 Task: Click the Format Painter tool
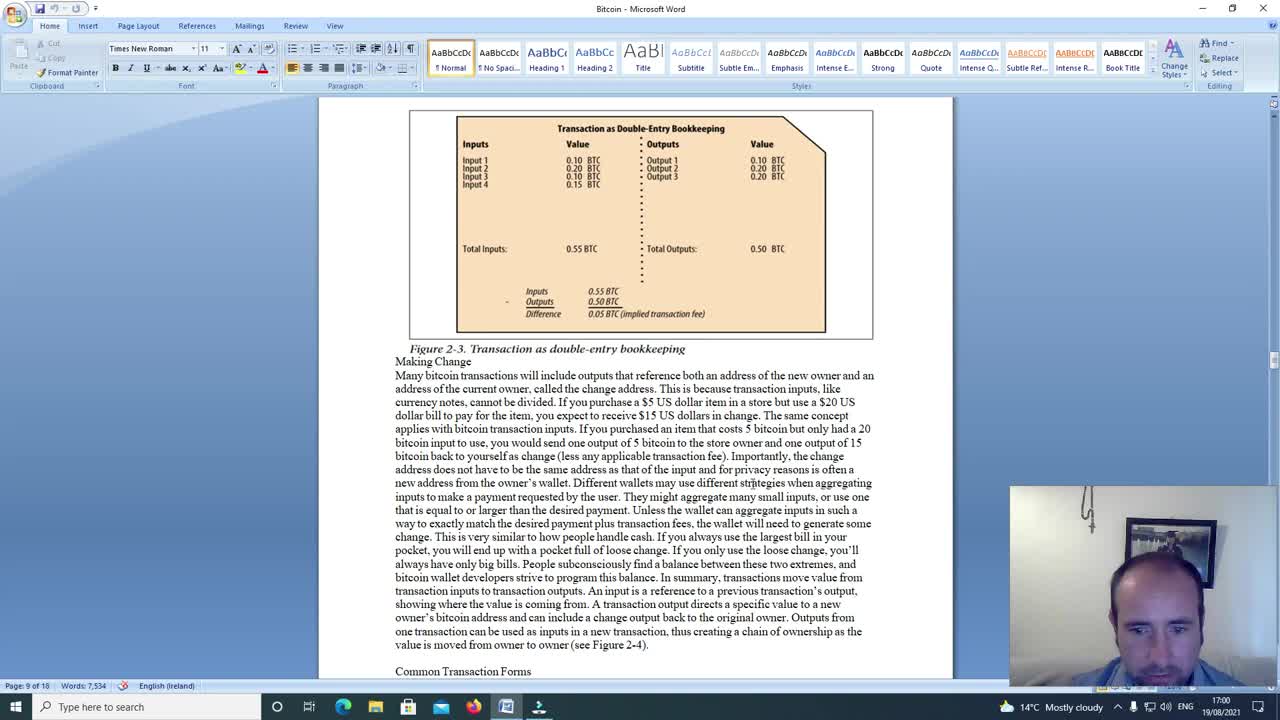click(67, 72)
